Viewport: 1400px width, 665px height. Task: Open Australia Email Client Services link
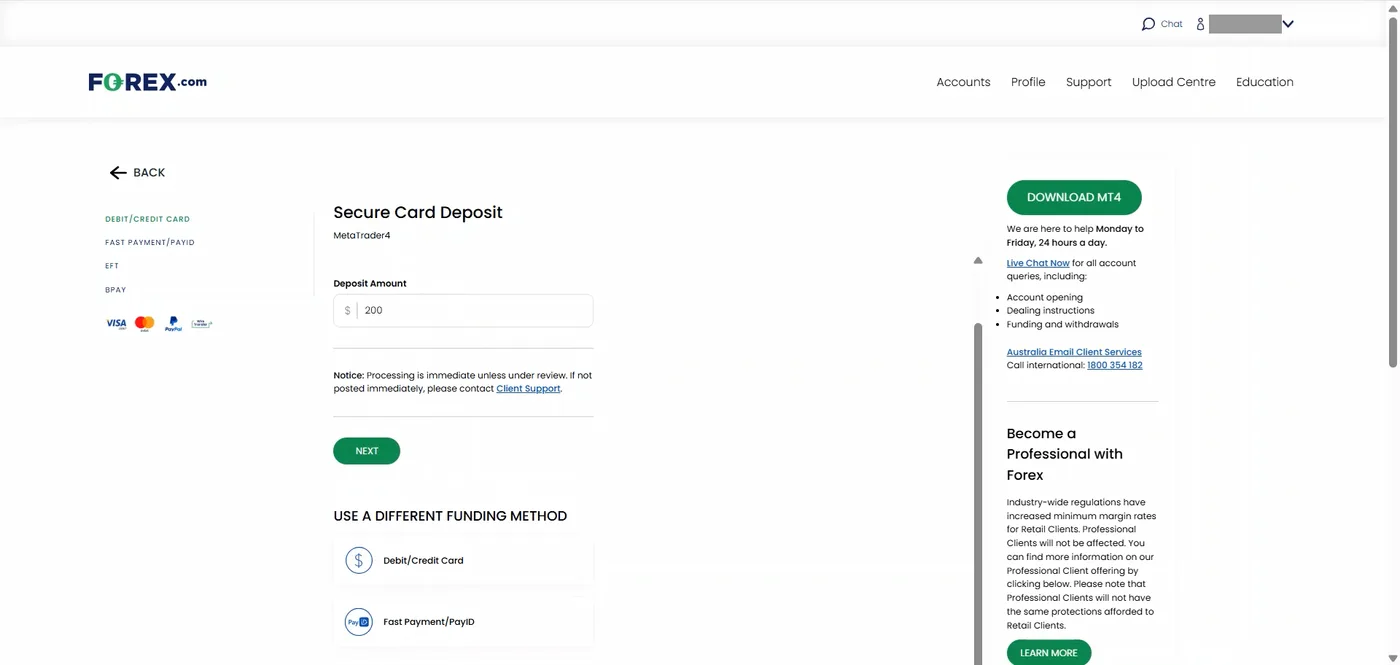click(1074, 352)
